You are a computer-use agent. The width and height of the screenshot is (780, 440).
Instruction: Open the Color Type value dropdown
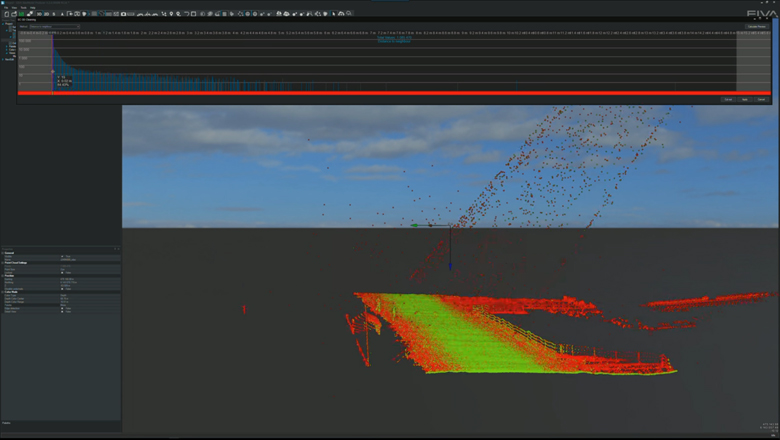coord(91,295)
